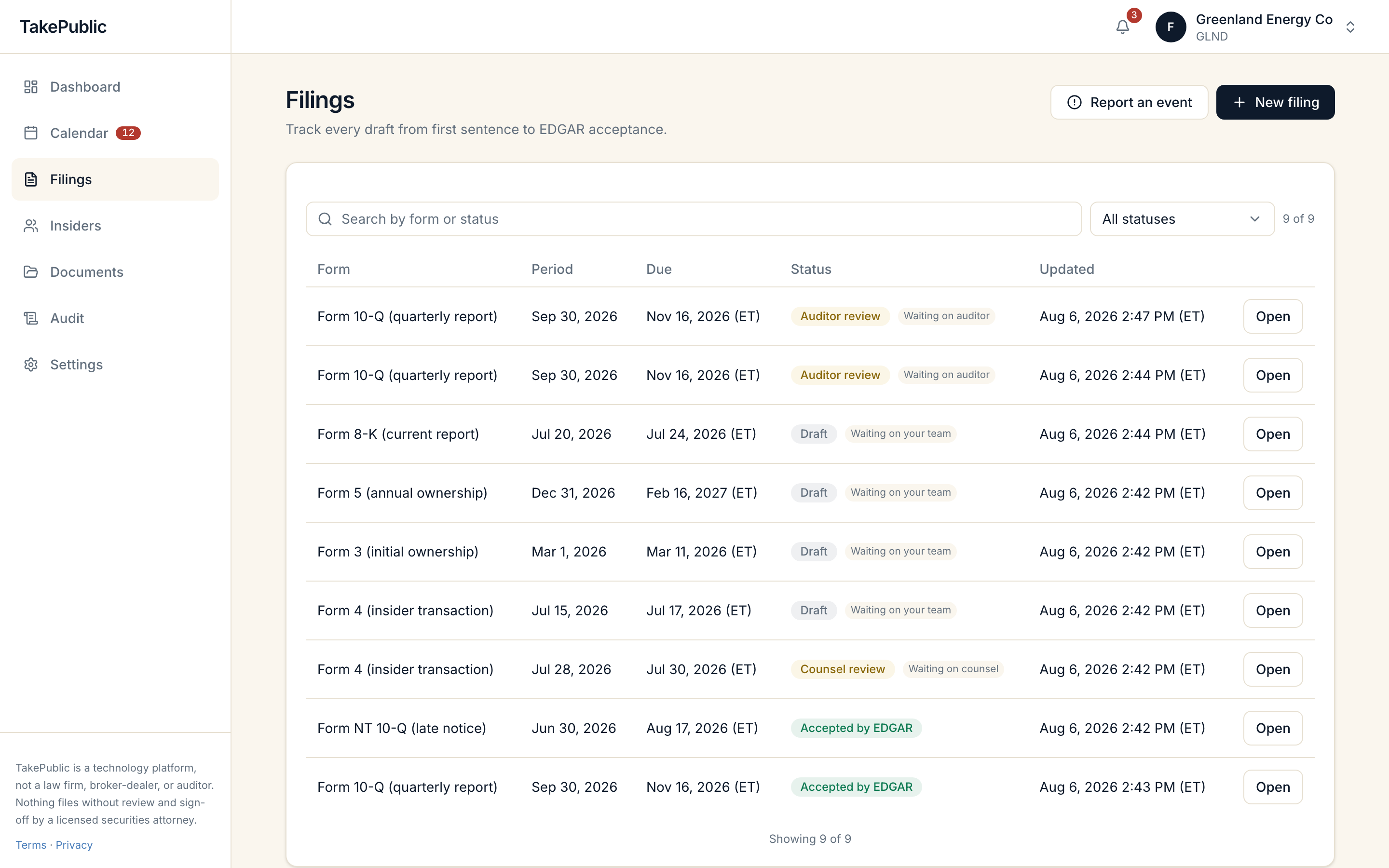Open the Form 8-K current report

click(1272, 434)
